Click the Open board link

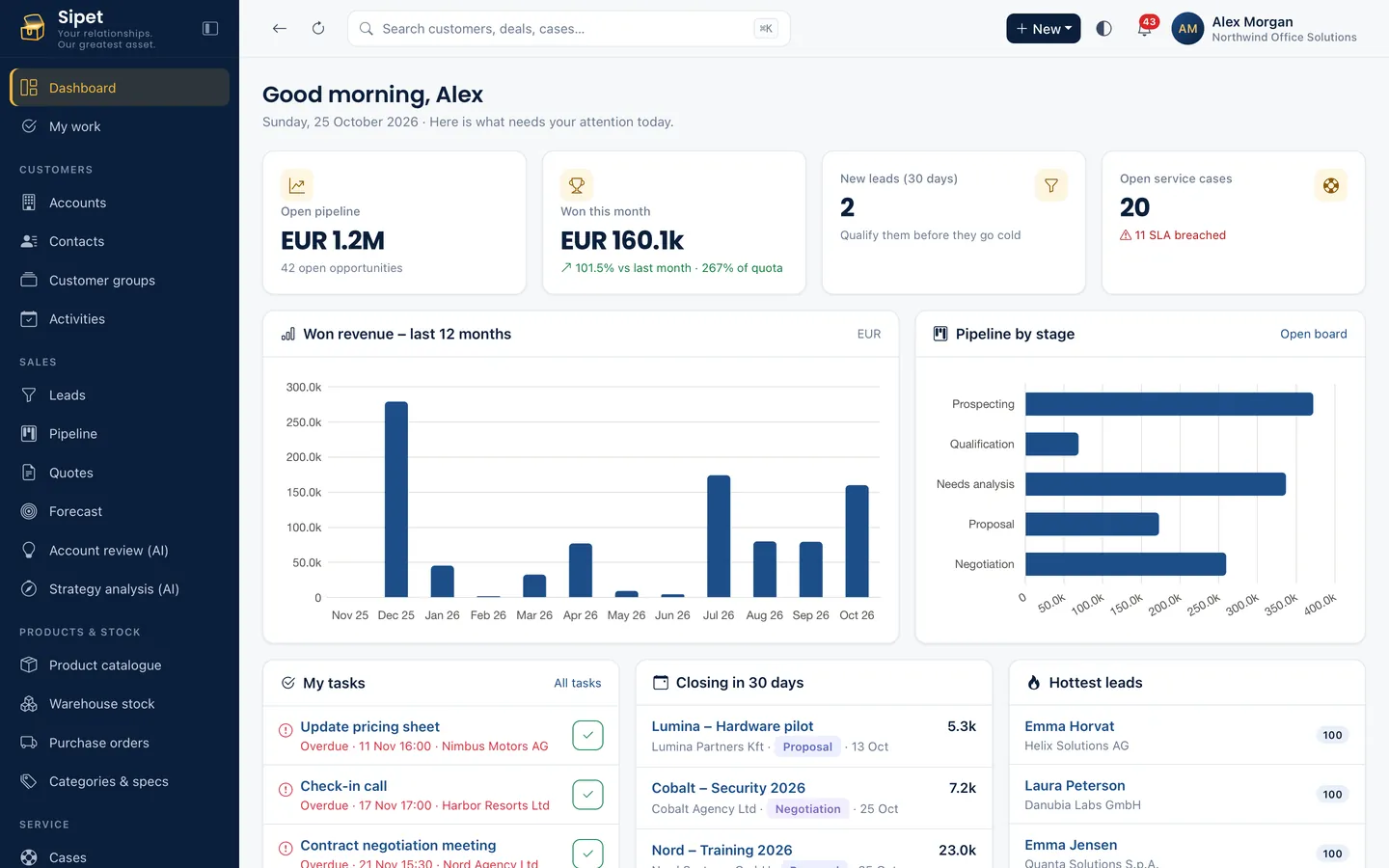[x=1313, y=334]
